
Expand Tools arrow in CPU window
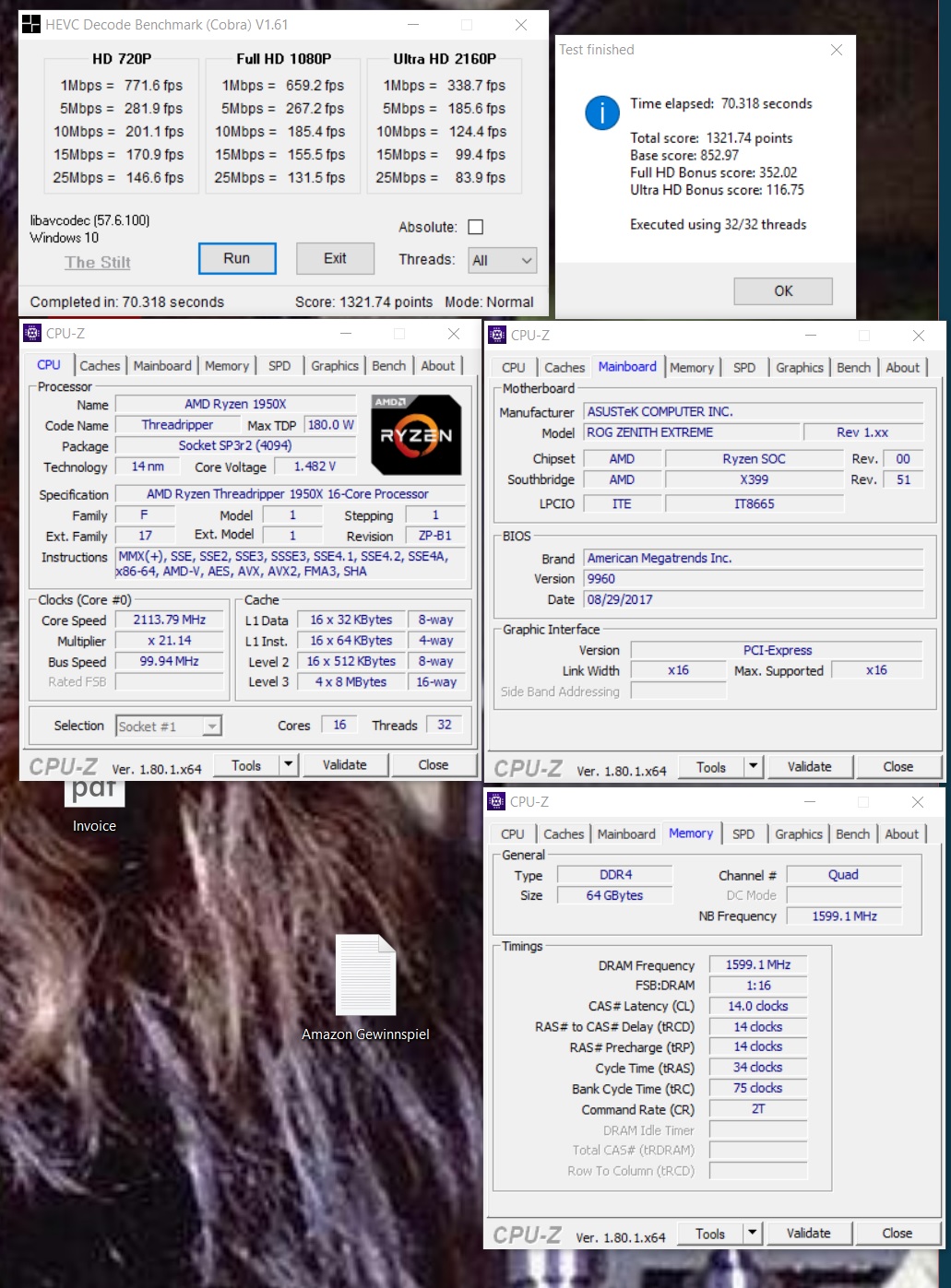[x=289, y=764]
